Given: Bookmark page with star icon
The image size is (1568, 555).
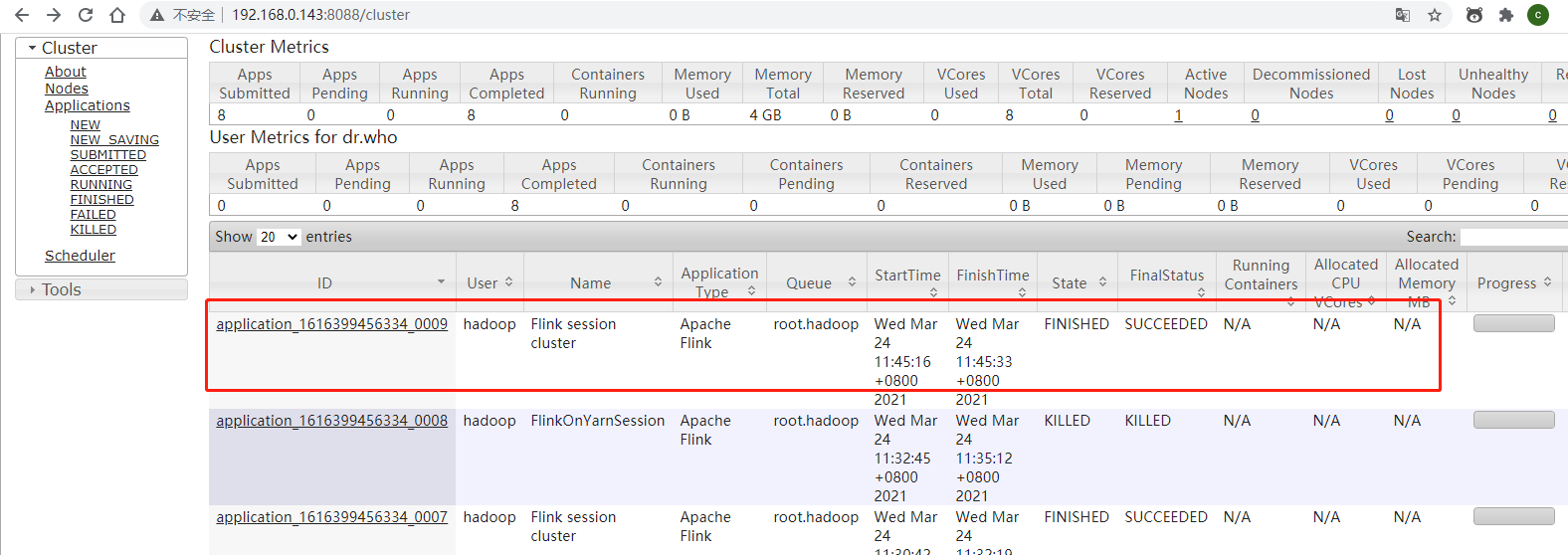Looking at the screenshot, I should 1435,15.
